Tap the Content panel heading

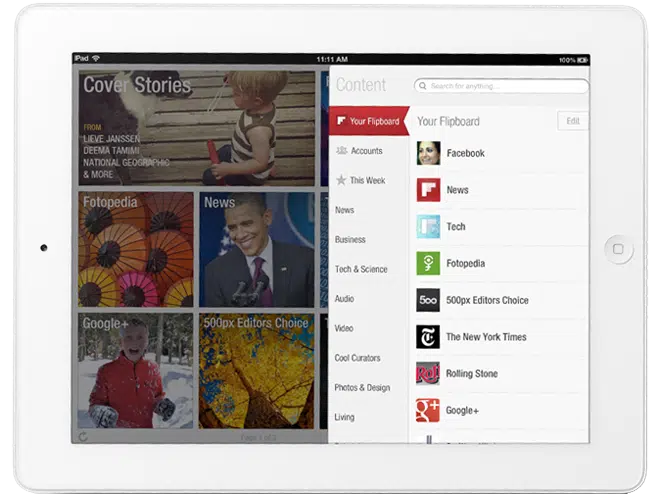click(361, 85)
